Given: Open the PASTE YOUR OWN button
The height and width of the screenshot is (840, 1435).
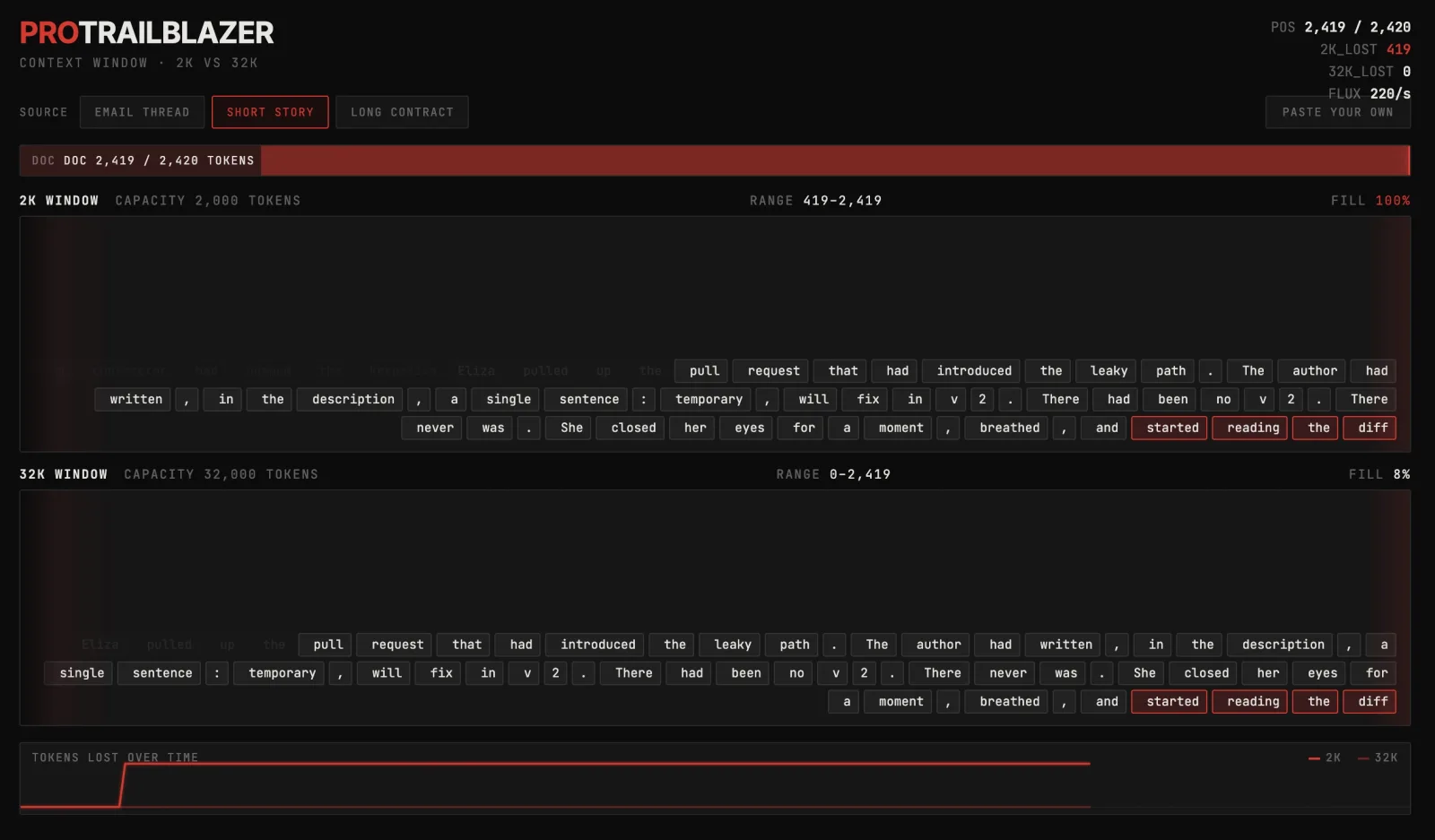Looking at the screenshot, I should (x=1337, y=112).
